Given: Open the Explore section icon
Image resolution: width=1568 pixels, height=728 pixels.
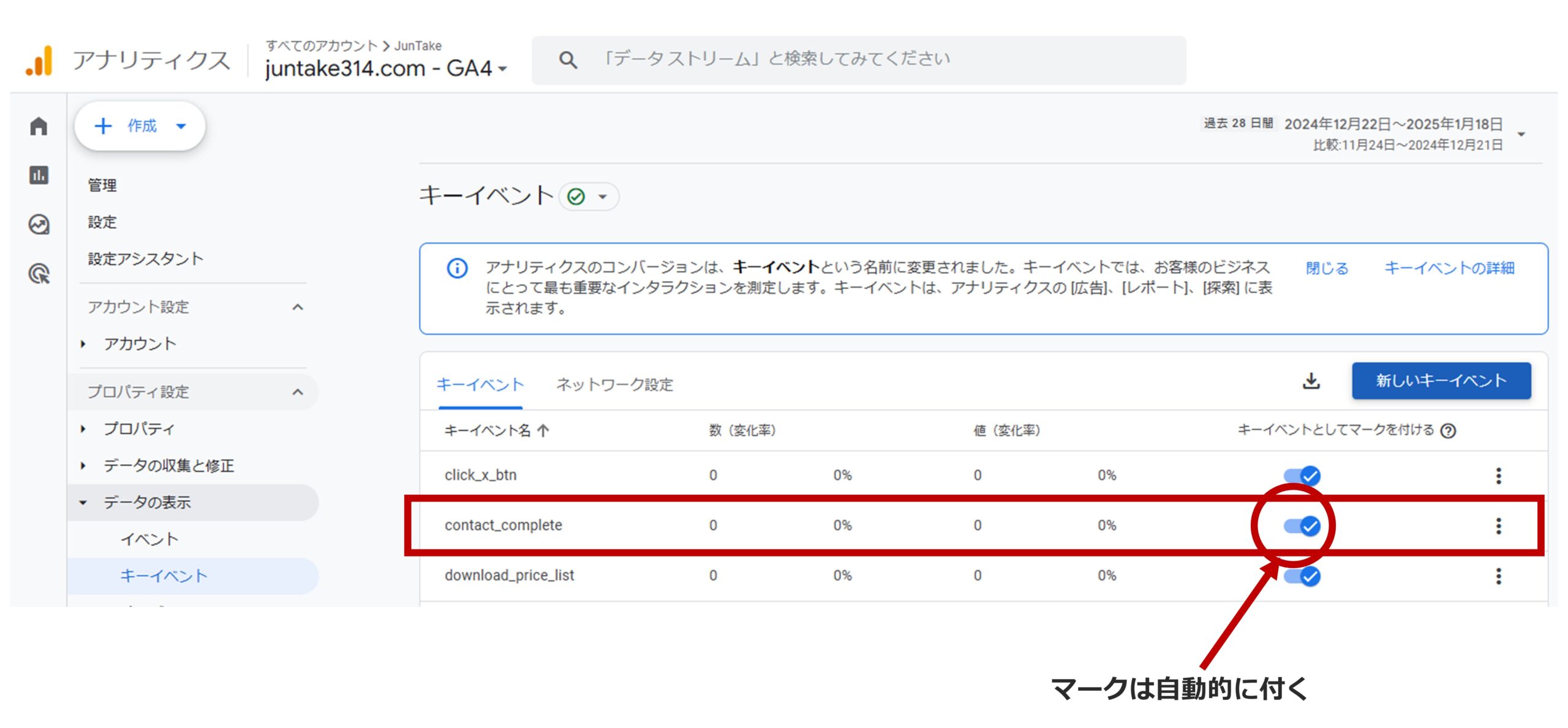Looking at the screenshot, I should coord(39,224).
